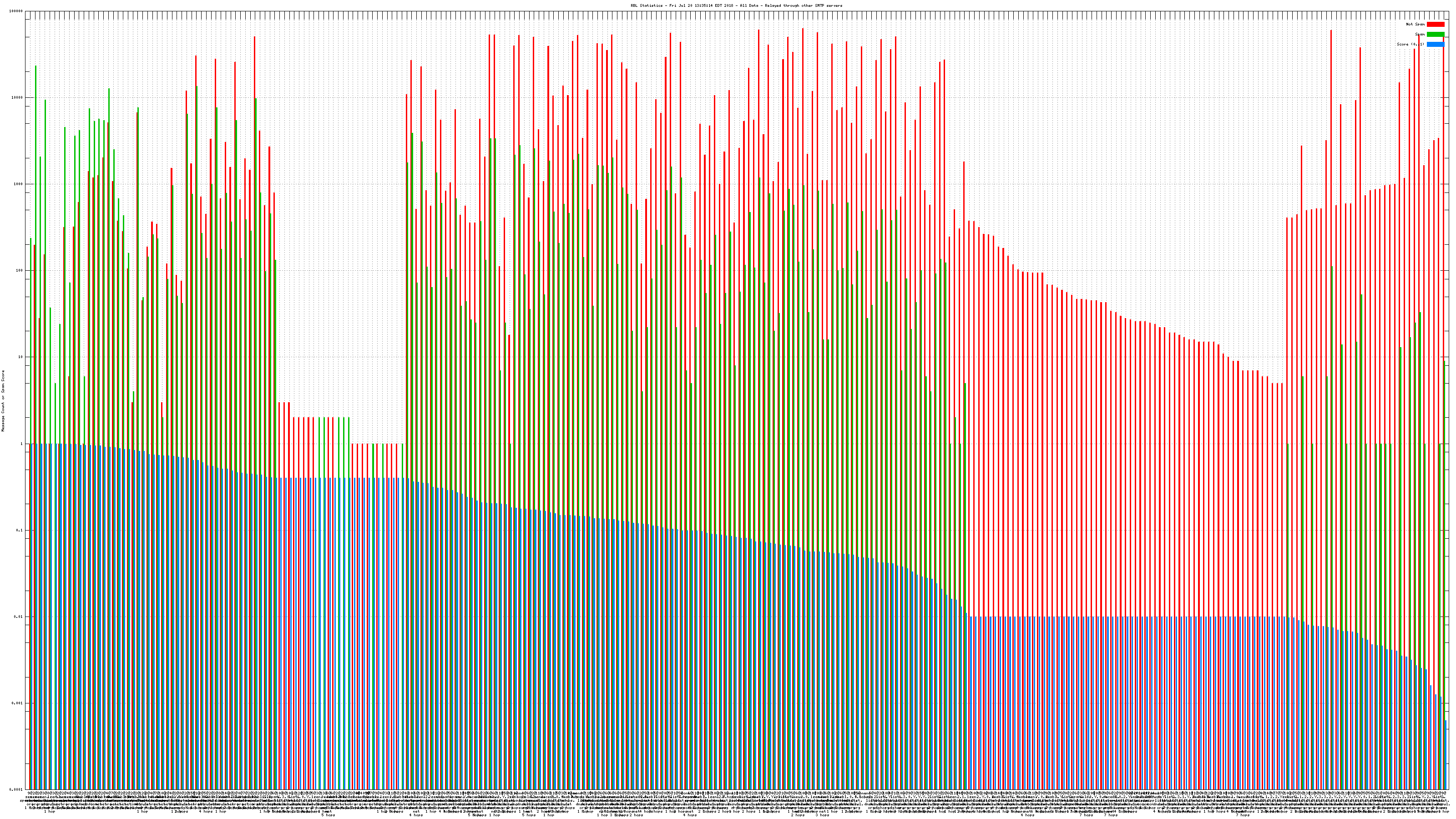
Task: Click the 10 y-axis tick label
Action: click(x=21, y=357)
